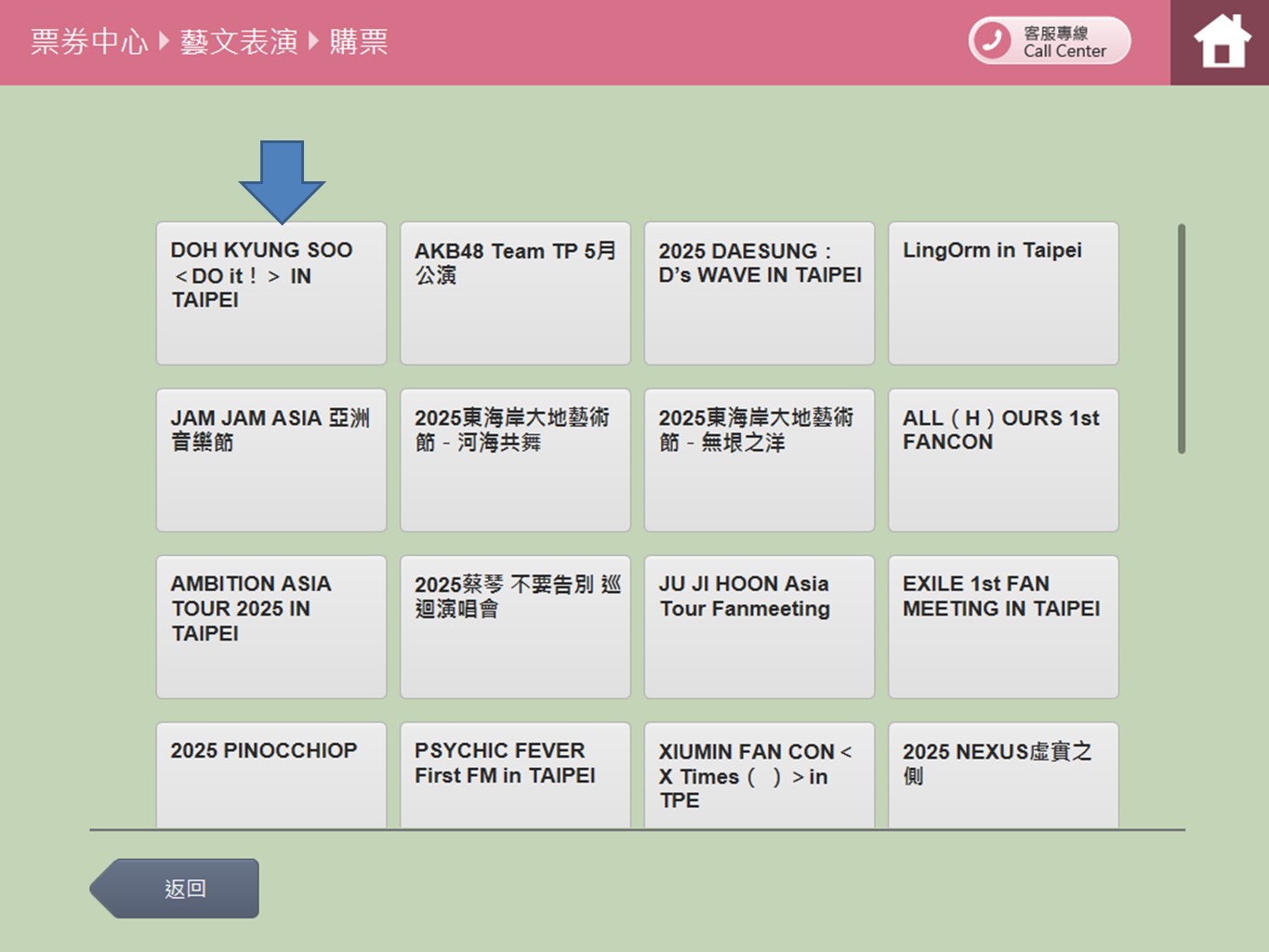Select 2025東海岸大地藝術節 河海共舞
Viewport: 1269px width, 952px height.
515,460
